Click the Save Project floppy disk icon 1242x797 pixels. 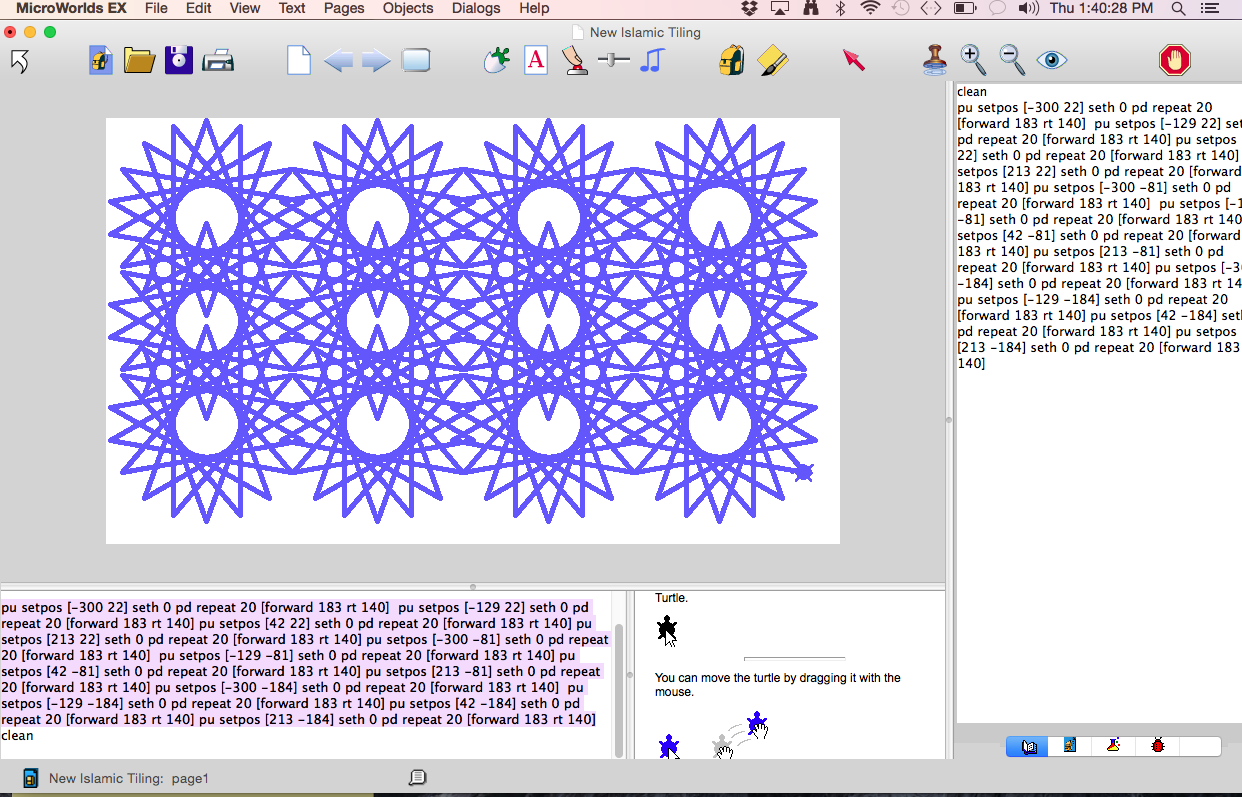(x=179, y=61)
